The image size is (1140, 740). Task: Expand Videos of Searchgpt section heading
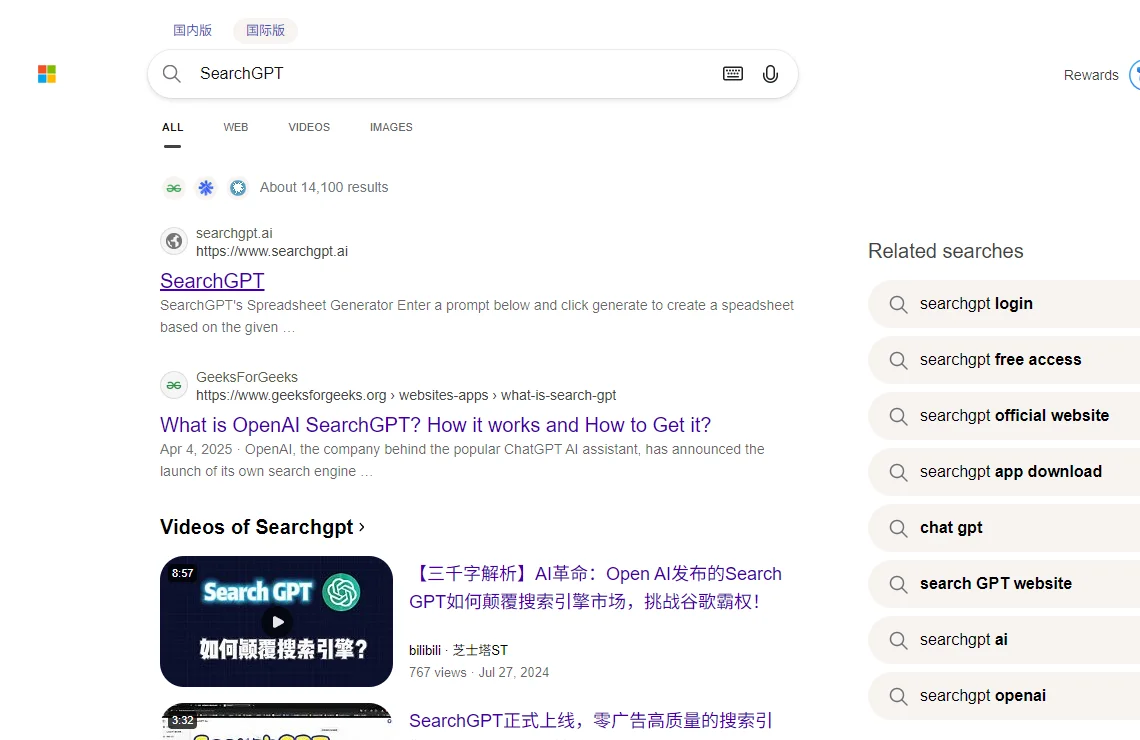pos(262,527)
